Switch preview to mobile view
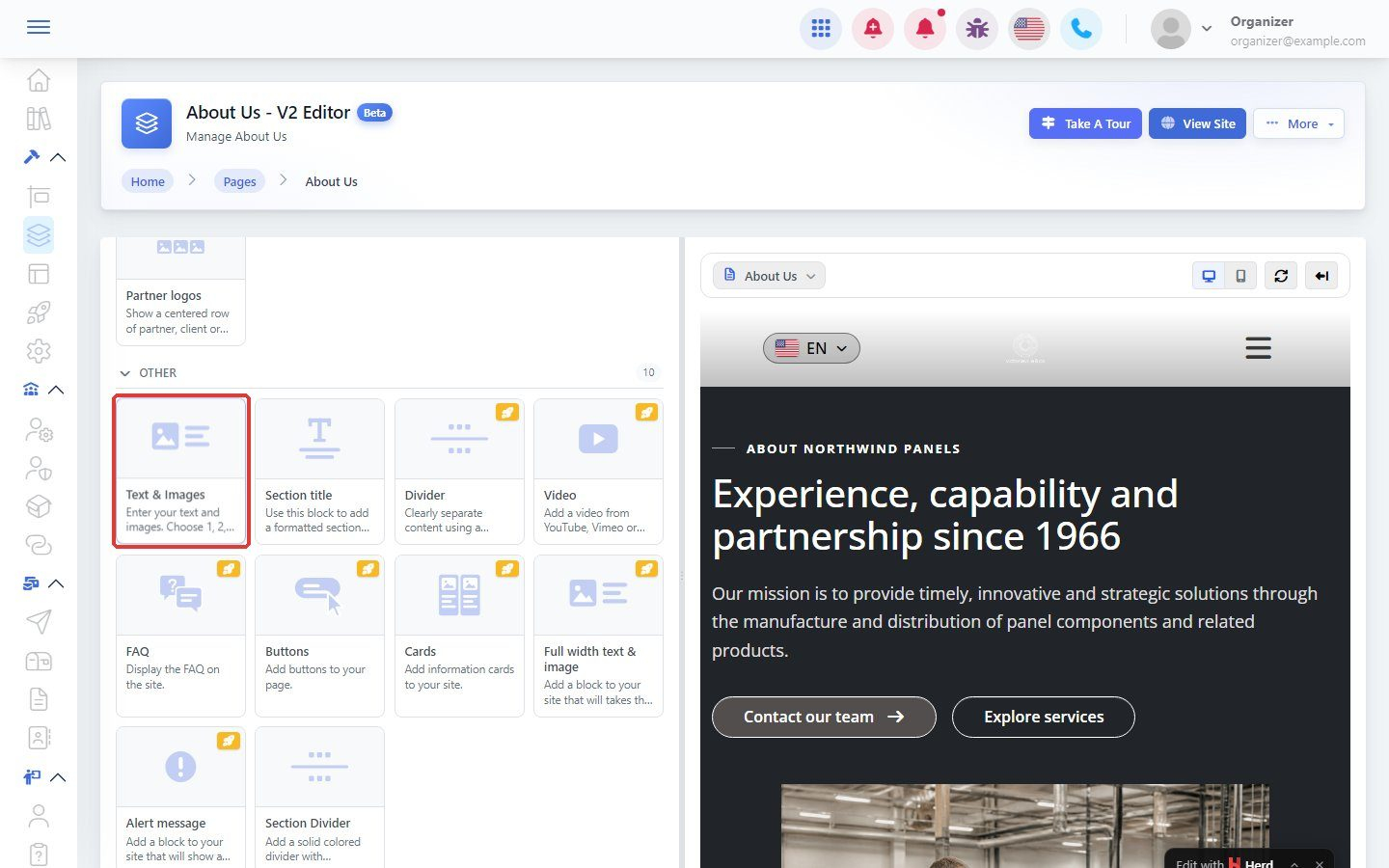Image resolution: width=1389 pixels, height=868 pixels. (x=1240, y=276)
